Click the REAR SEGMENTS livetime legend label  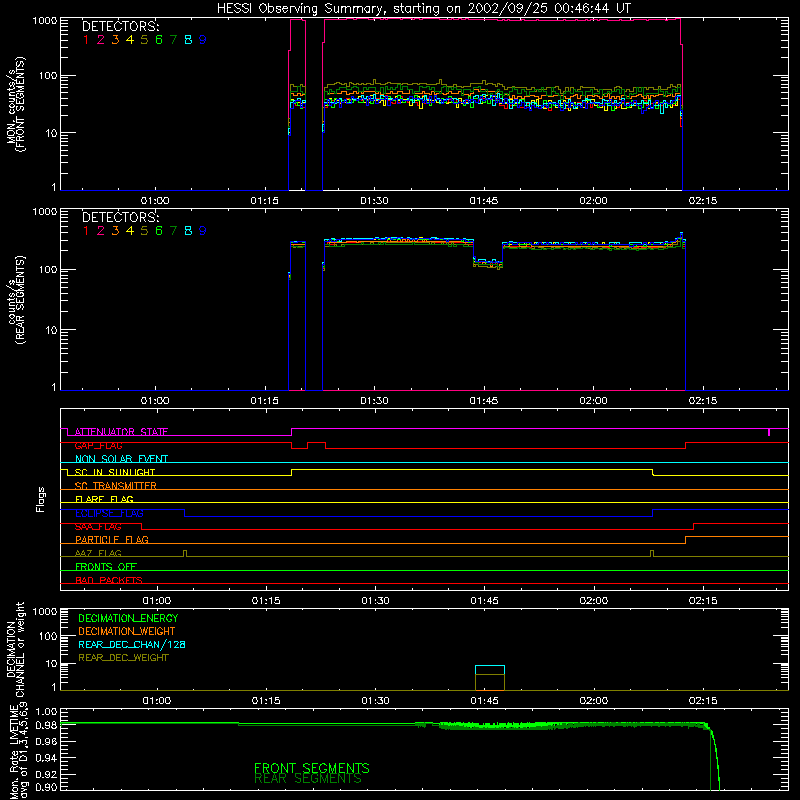(x=308, y=779)
